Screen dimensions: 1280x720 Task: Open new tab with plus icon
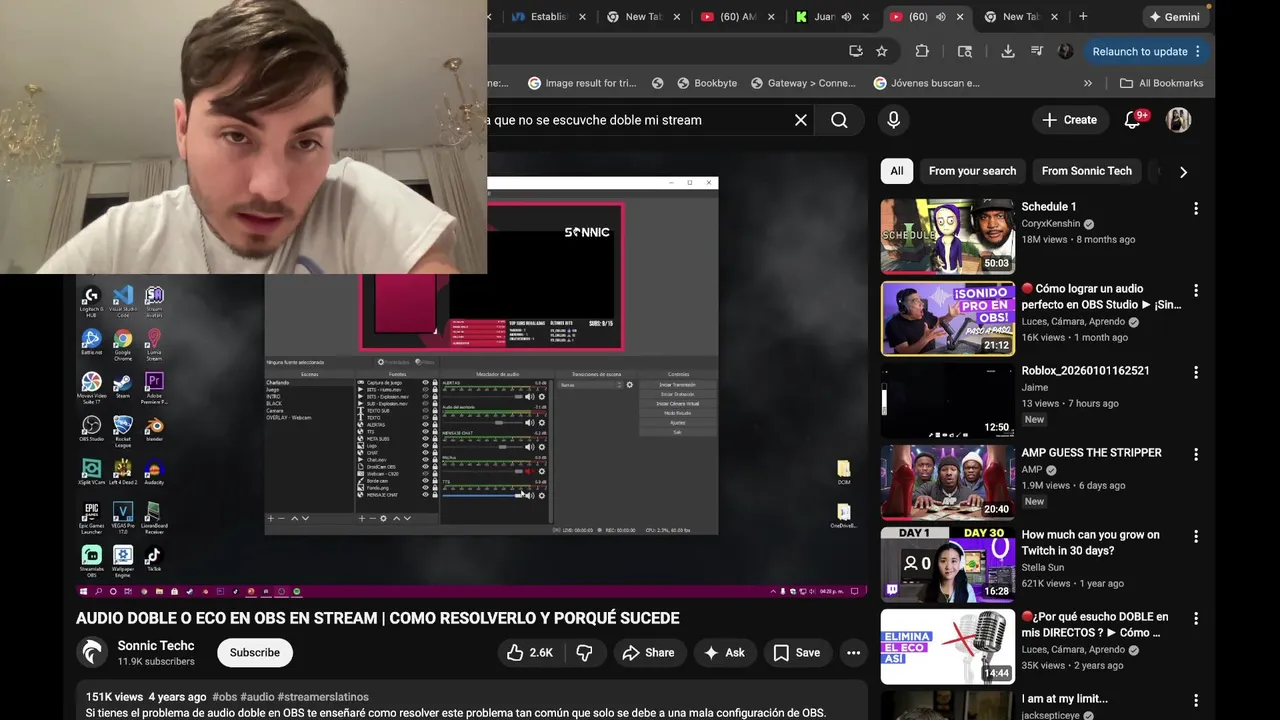[1083, 16]
